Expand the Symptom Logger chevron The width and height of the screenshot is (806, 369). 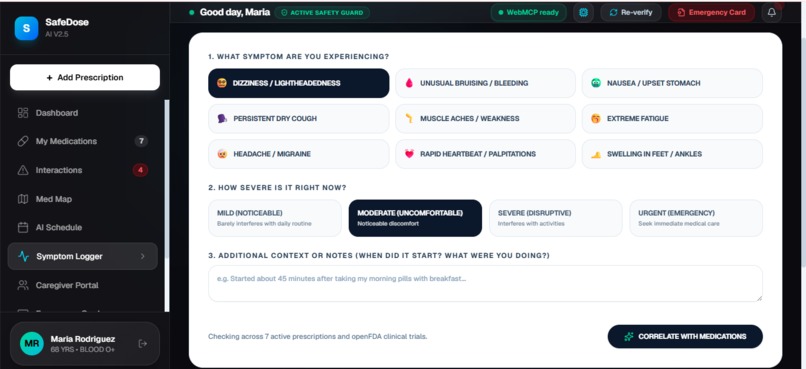[142, 256]
